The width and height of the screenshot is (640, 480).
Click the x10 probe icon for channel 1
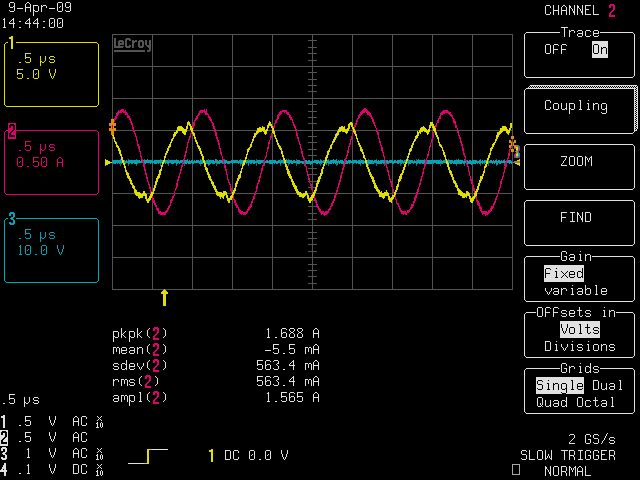pos(99,422)
